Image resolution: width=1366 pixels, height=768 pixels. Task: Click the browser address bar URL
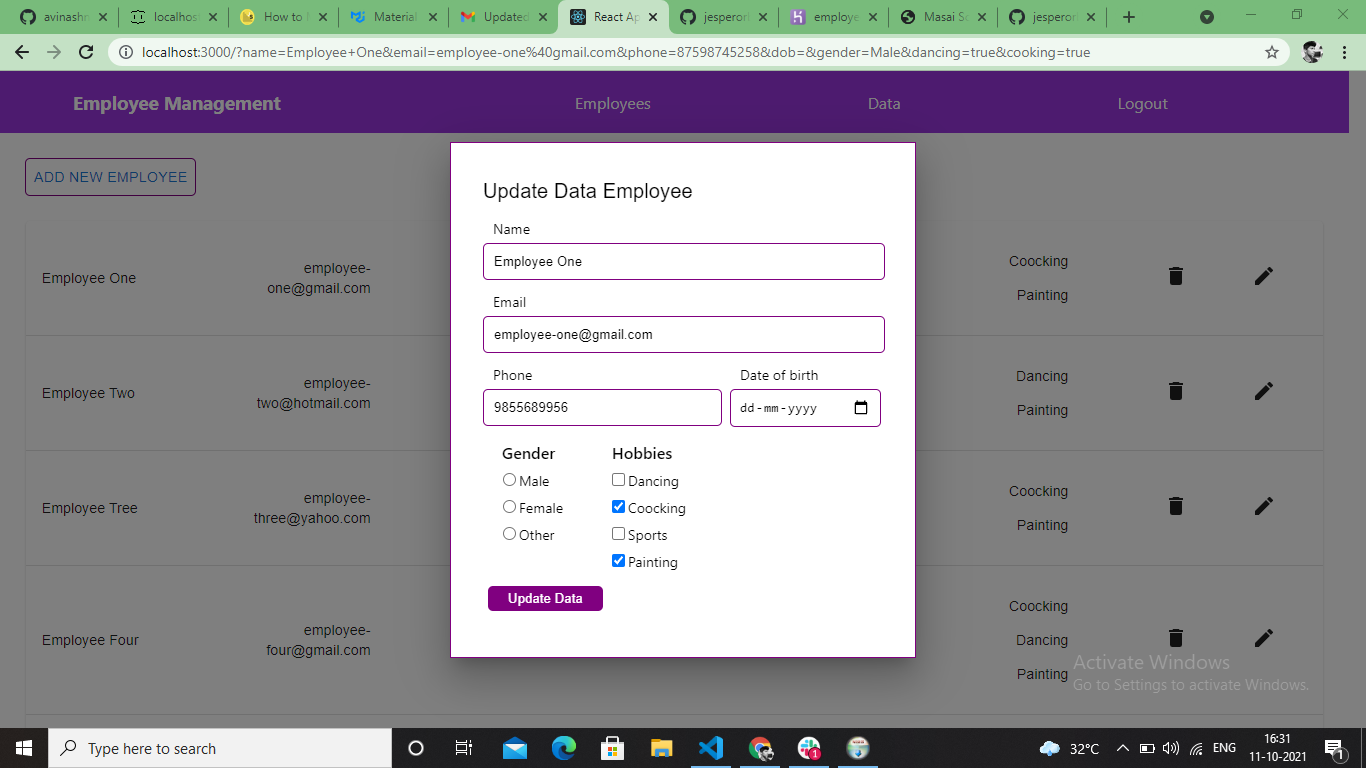pyautogui.click(x=616, y=52)
